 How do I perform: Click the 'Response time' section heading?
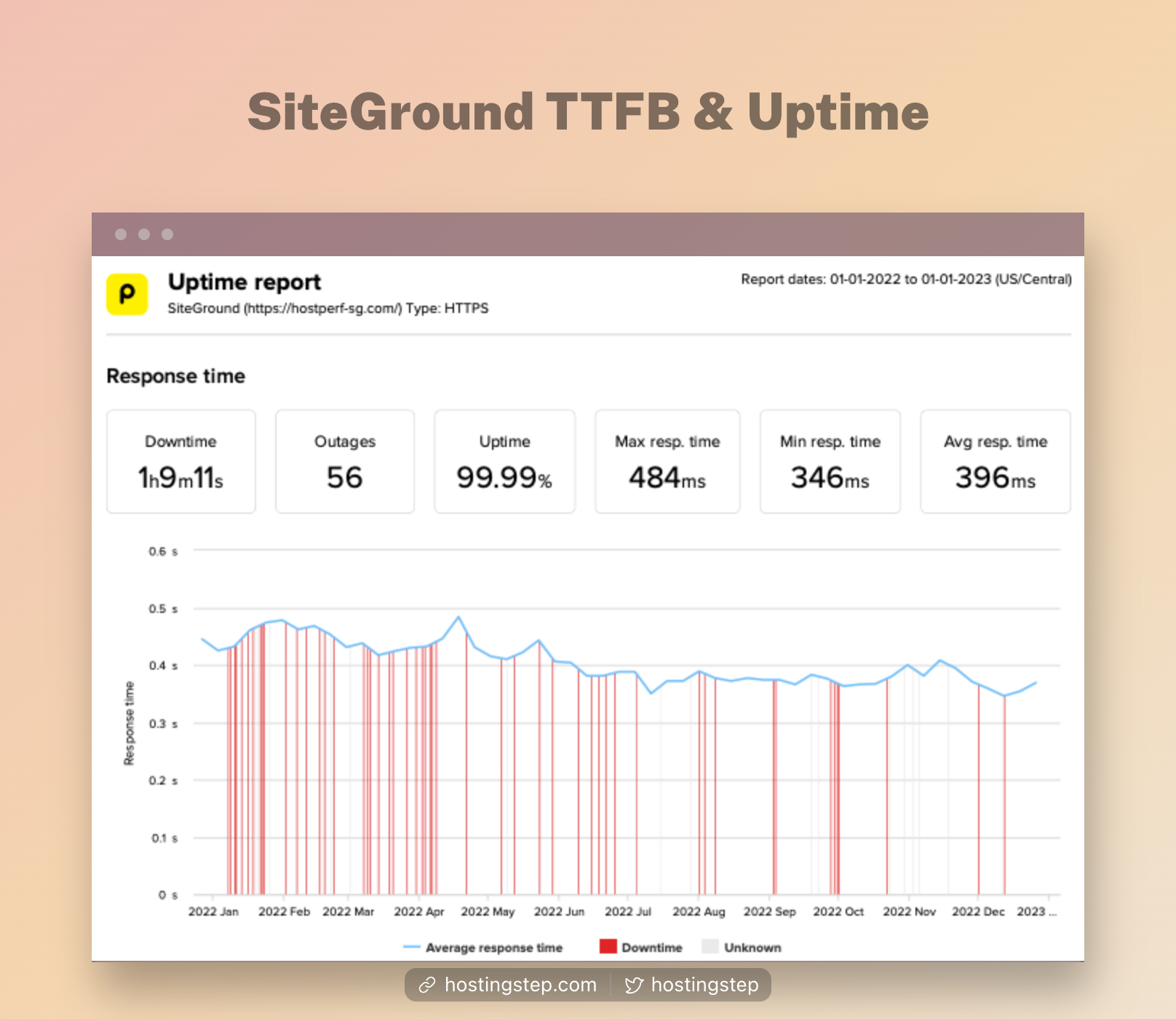click(175, 376)
